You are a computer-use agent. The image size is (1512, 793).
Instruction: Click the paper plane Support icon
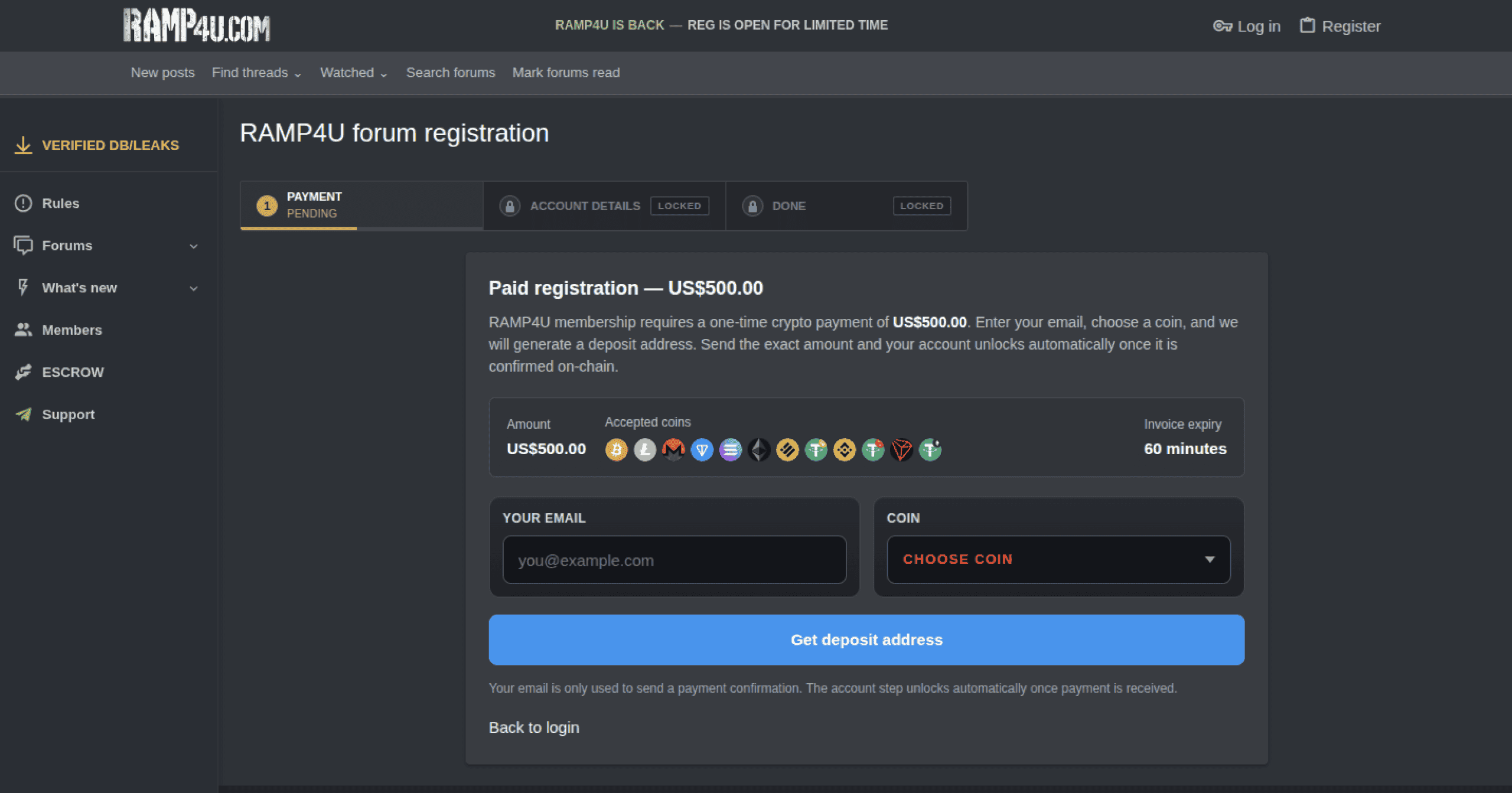tap(23, 415)
